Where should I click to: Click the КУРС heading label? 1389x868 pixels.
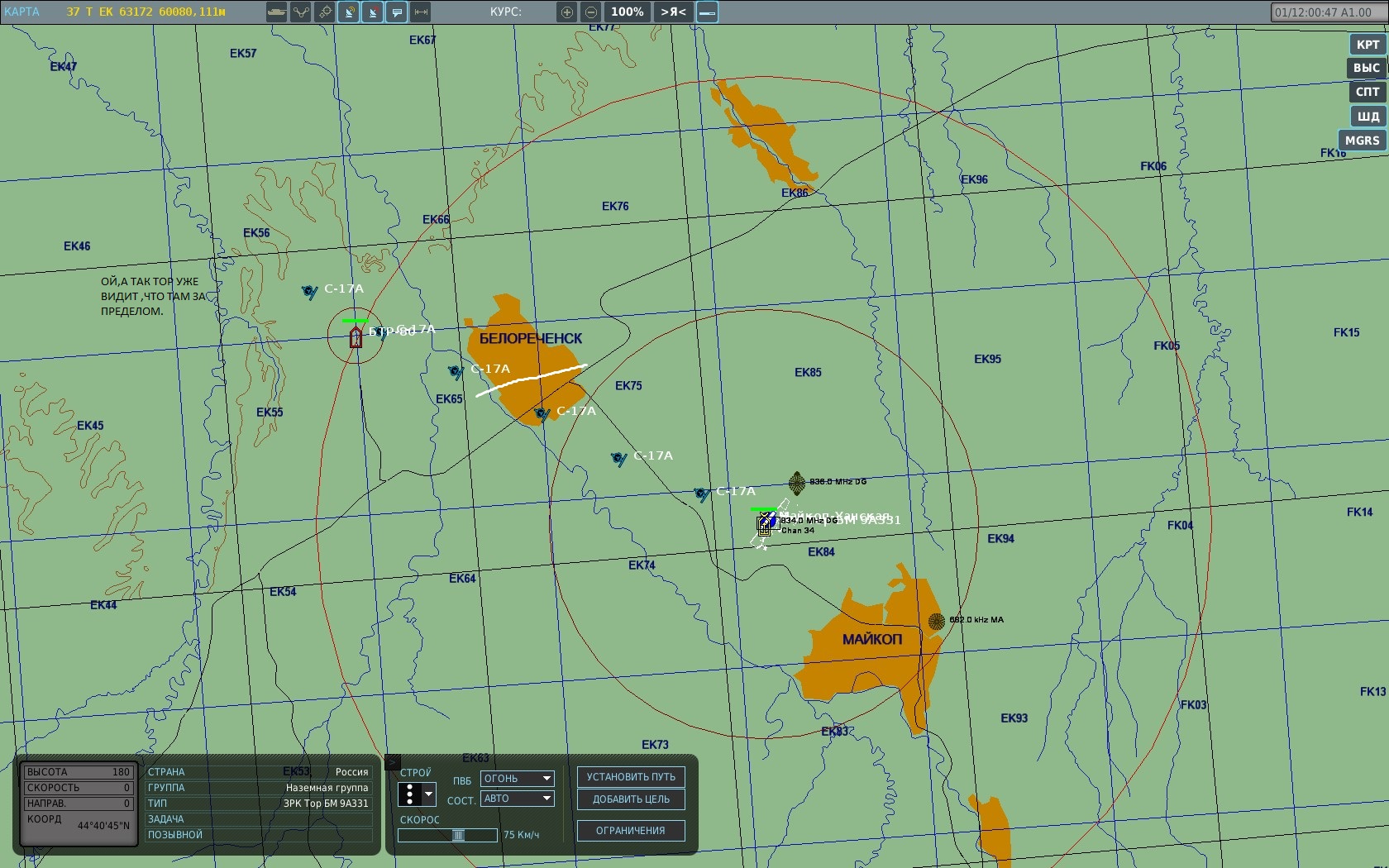coord(506,12)
